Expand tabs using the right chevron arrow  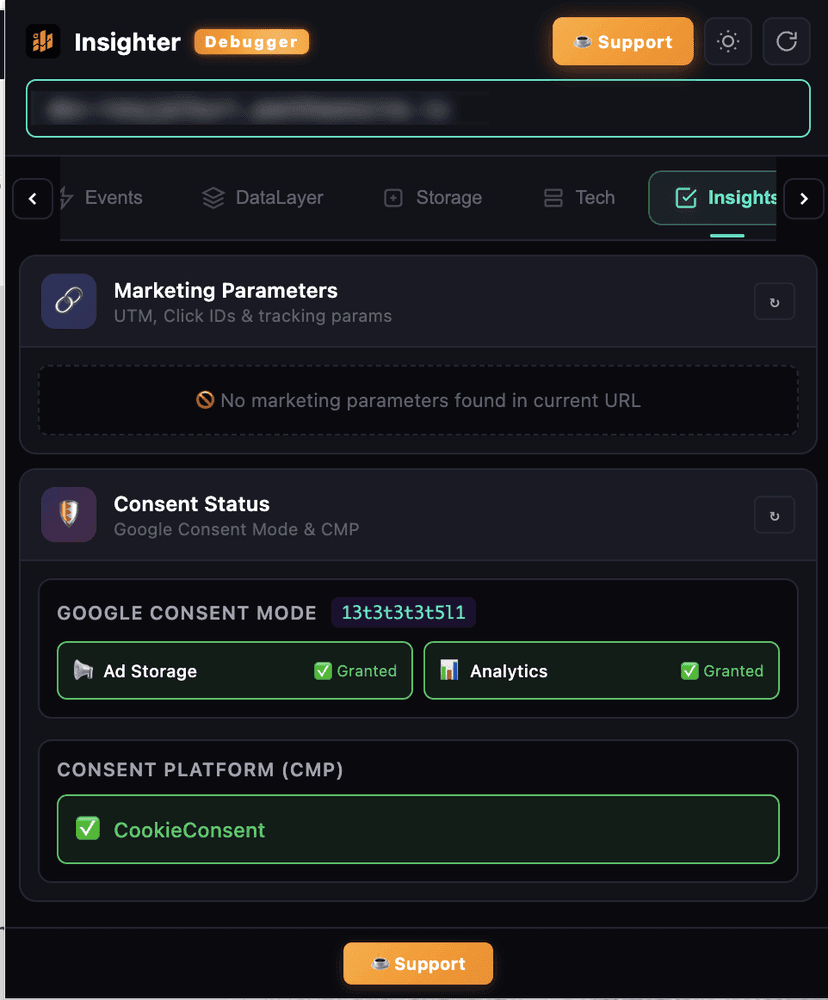(x=803, y=198)
